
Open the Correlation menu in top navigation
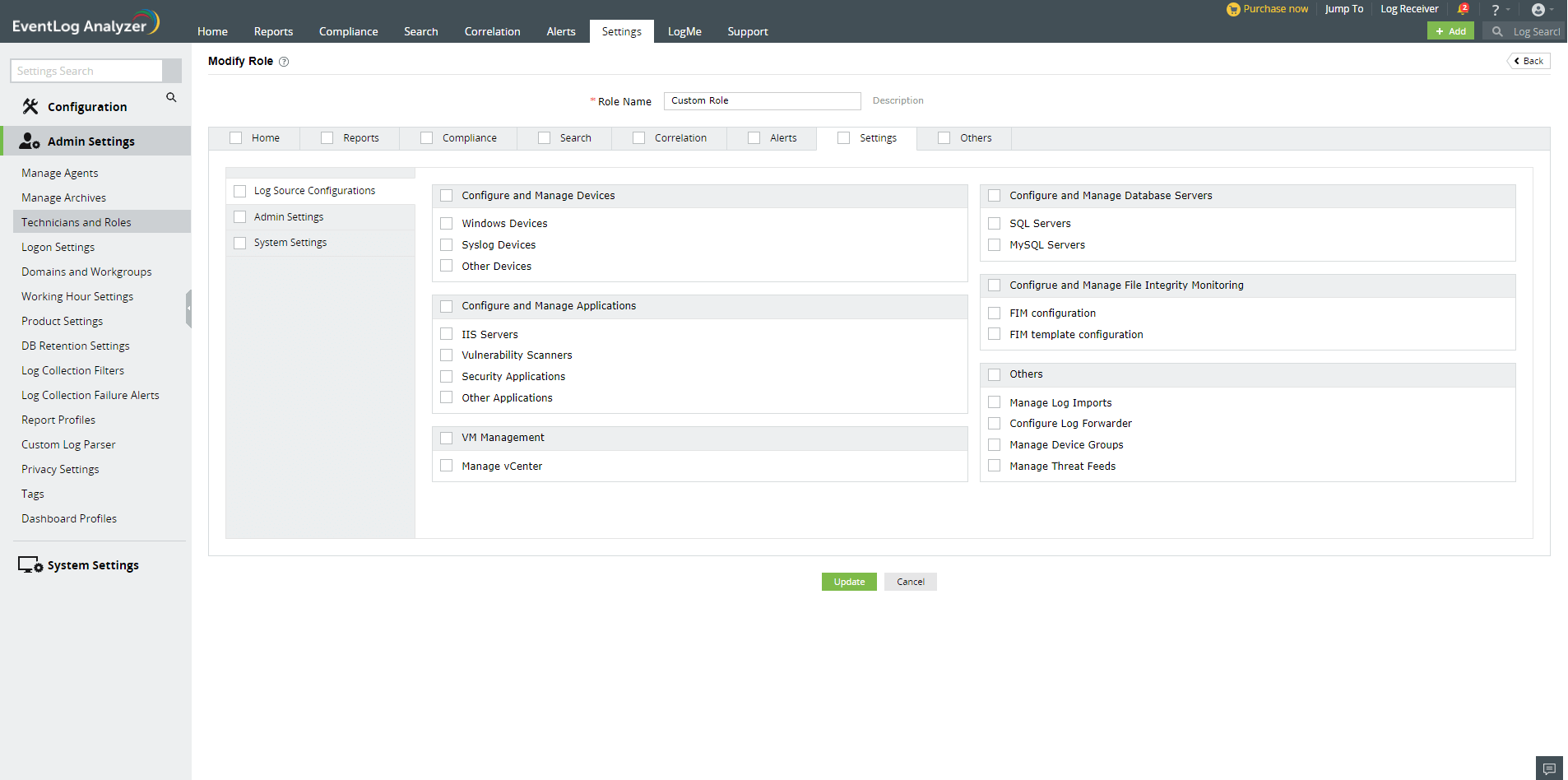(492, 31)
